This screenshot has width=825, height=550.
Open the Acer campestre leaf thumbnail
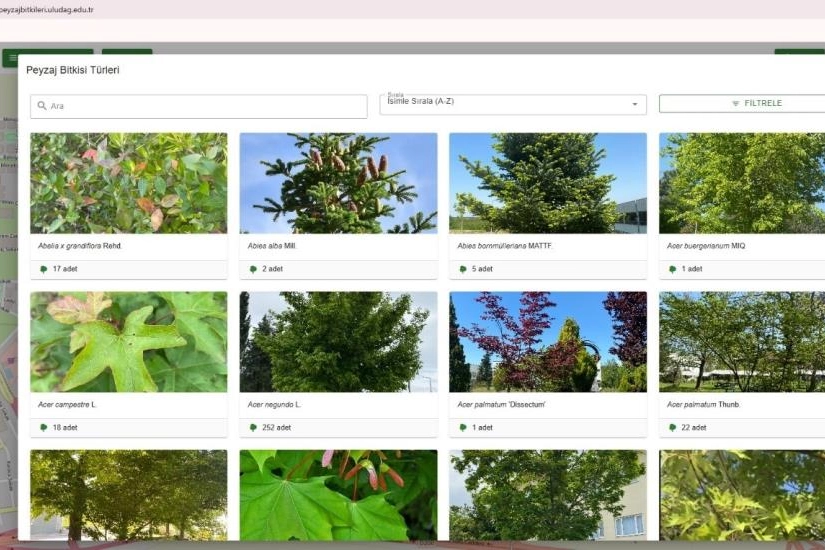pyautogui.click(x=128, y=341)
